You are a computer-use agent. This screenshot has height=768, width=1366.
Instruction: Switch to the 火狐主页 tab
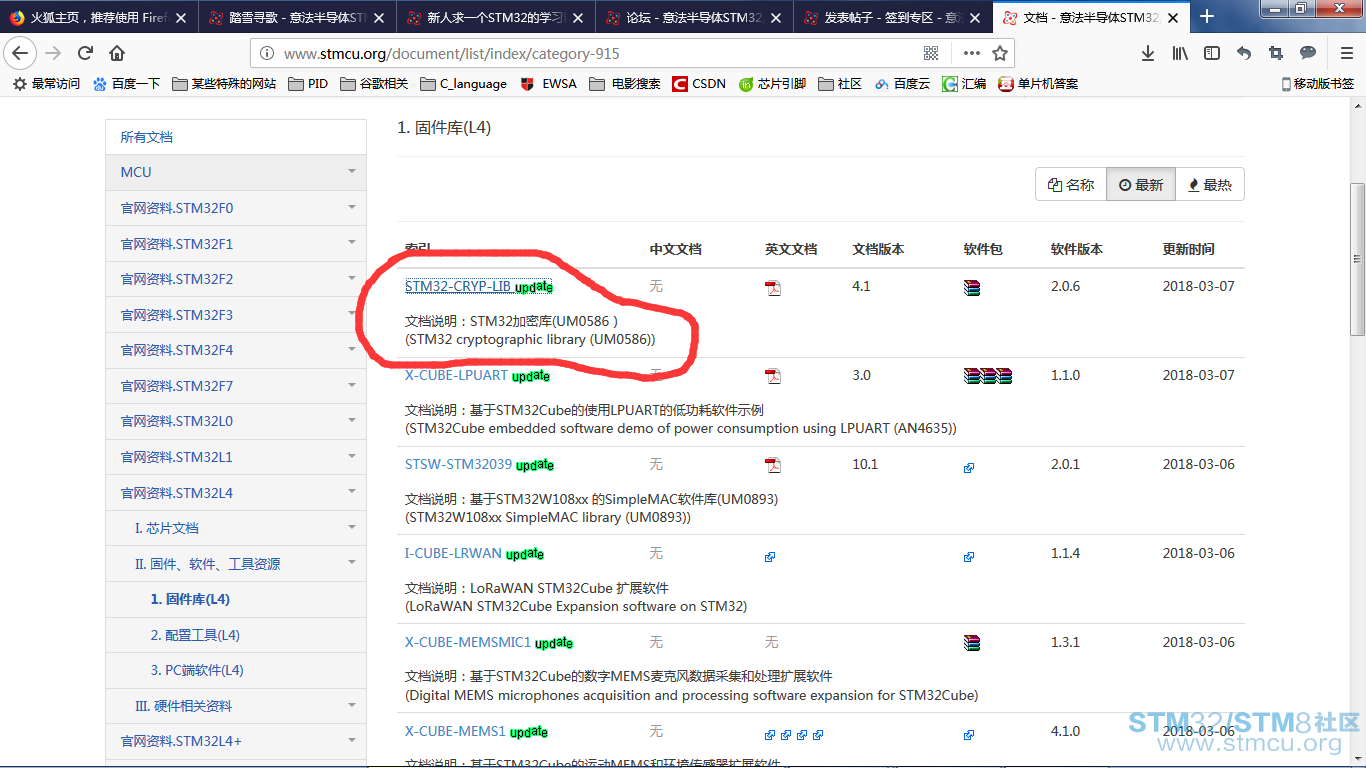tap(99, 17)
